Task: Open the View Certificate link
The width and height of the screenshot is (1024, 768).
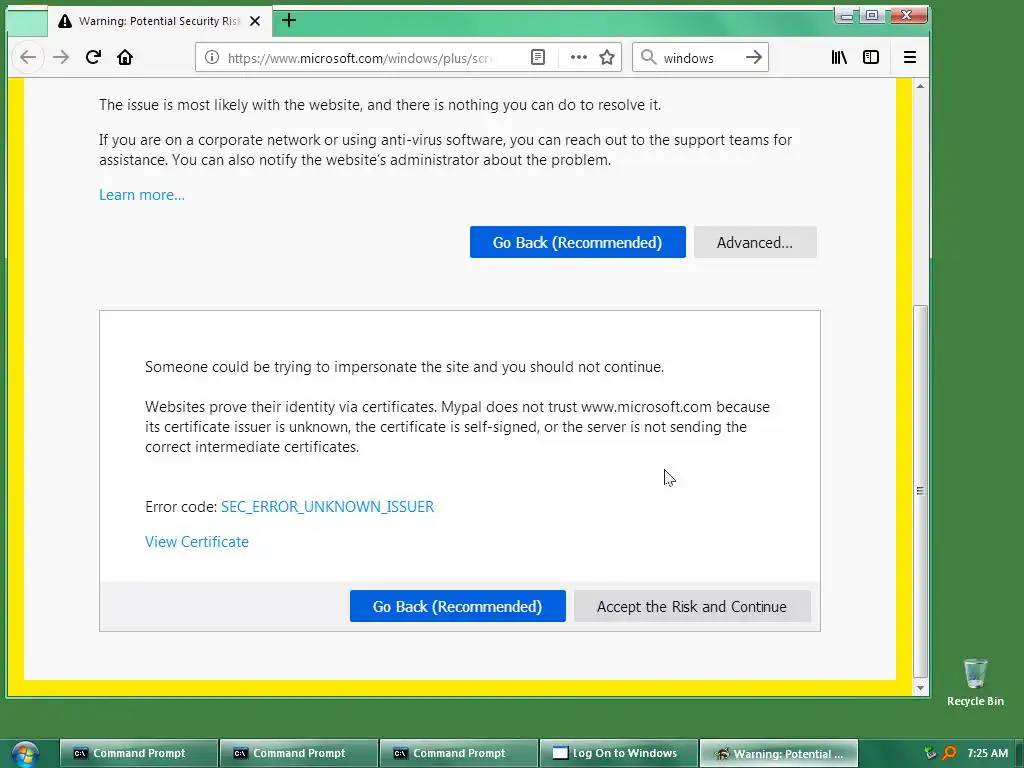Action: [x=197, y=541]
